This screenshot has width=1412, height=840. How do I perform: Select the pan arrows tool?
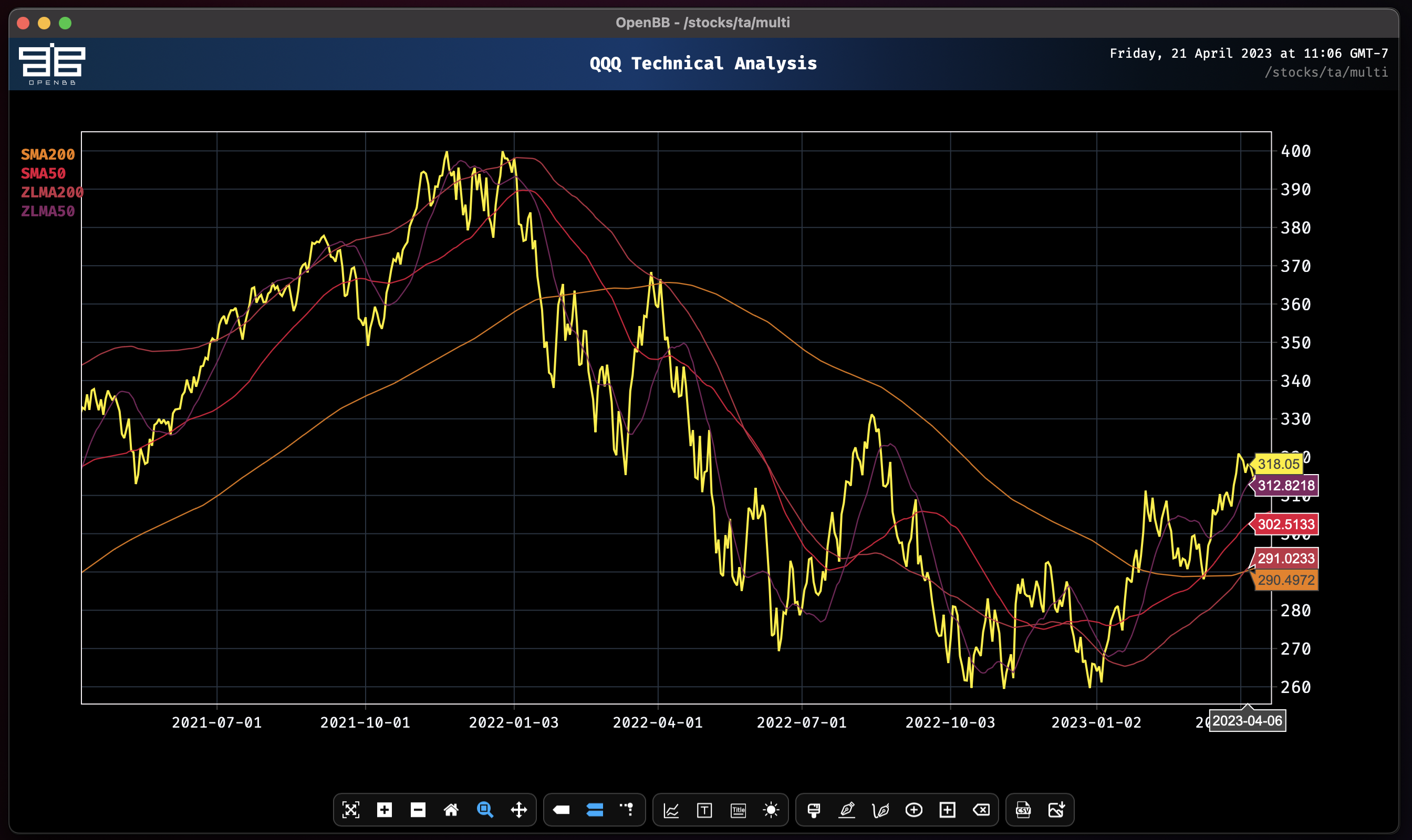point(519,810)
